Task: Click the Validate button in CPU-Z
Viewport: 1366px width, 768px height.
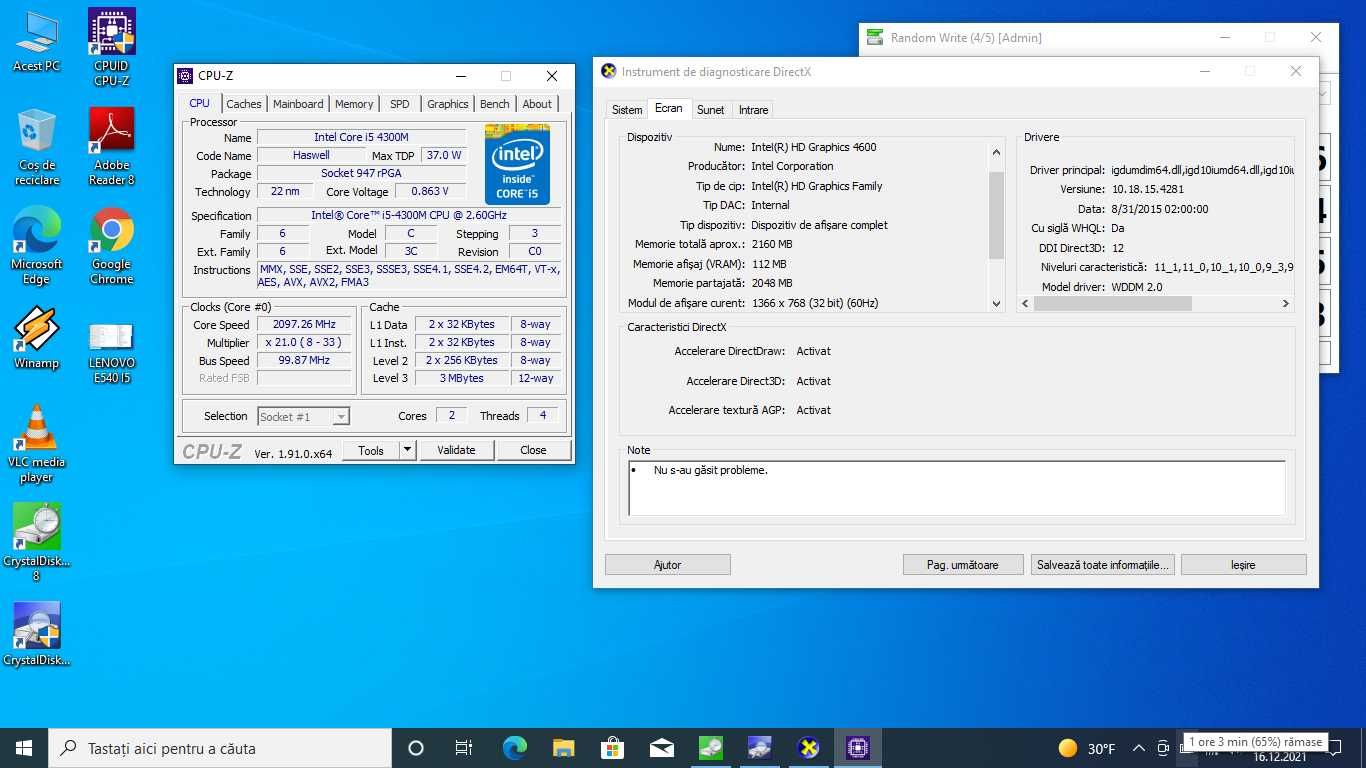Action: click(456, 450)
